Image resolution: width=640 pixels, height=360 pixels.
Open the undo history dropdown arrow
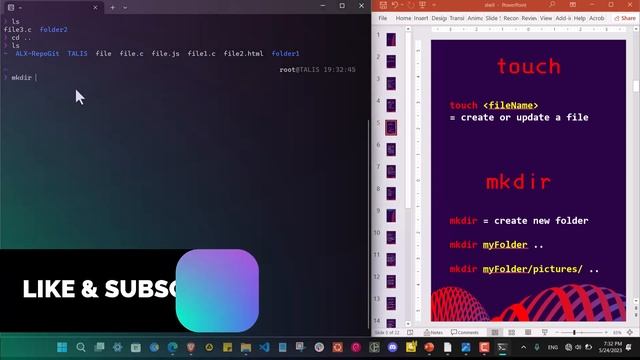(x=401, y=5)
